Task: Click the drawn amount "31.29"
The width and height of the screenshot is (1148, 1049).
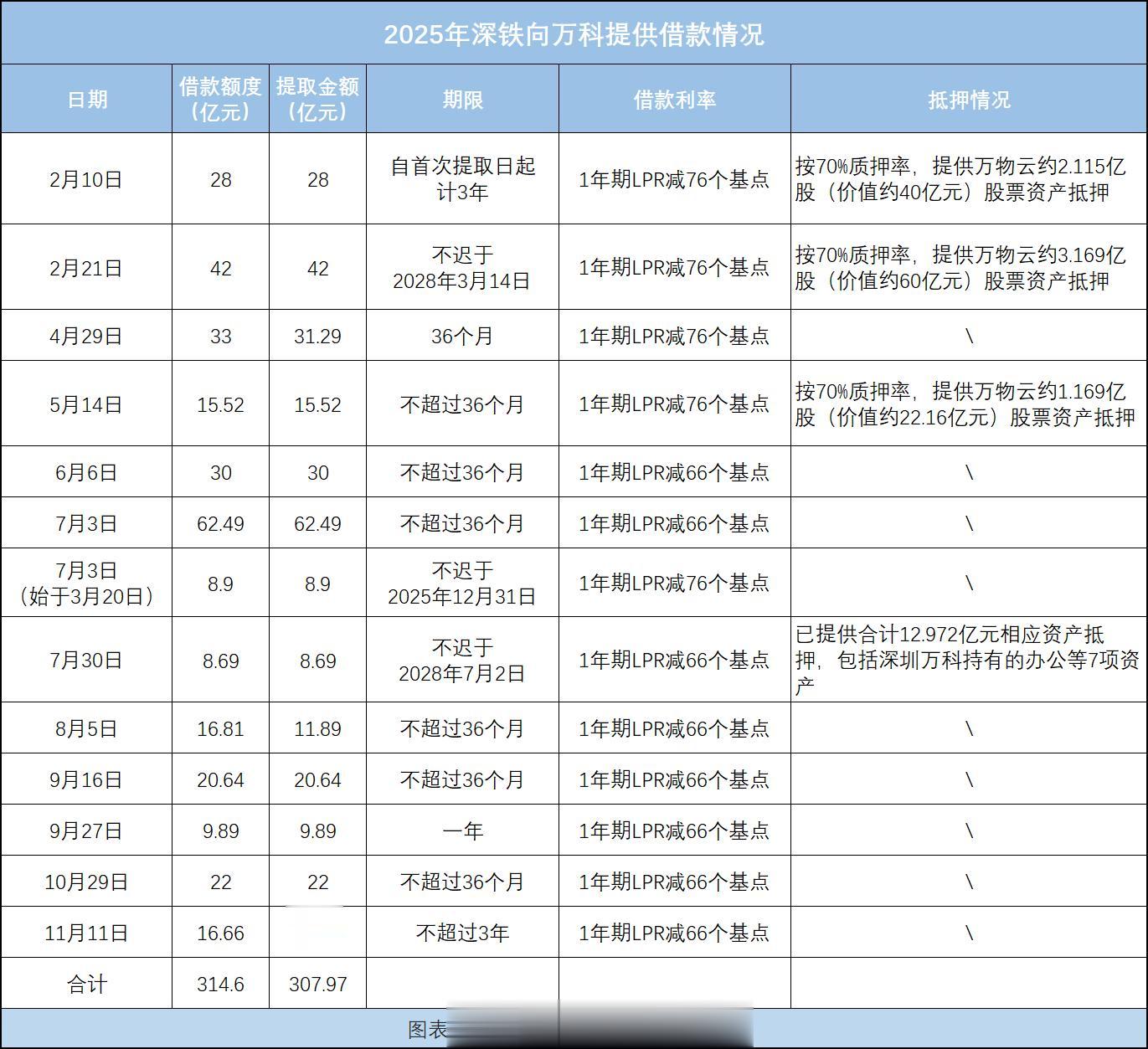Action: click(x=317, y=336)
